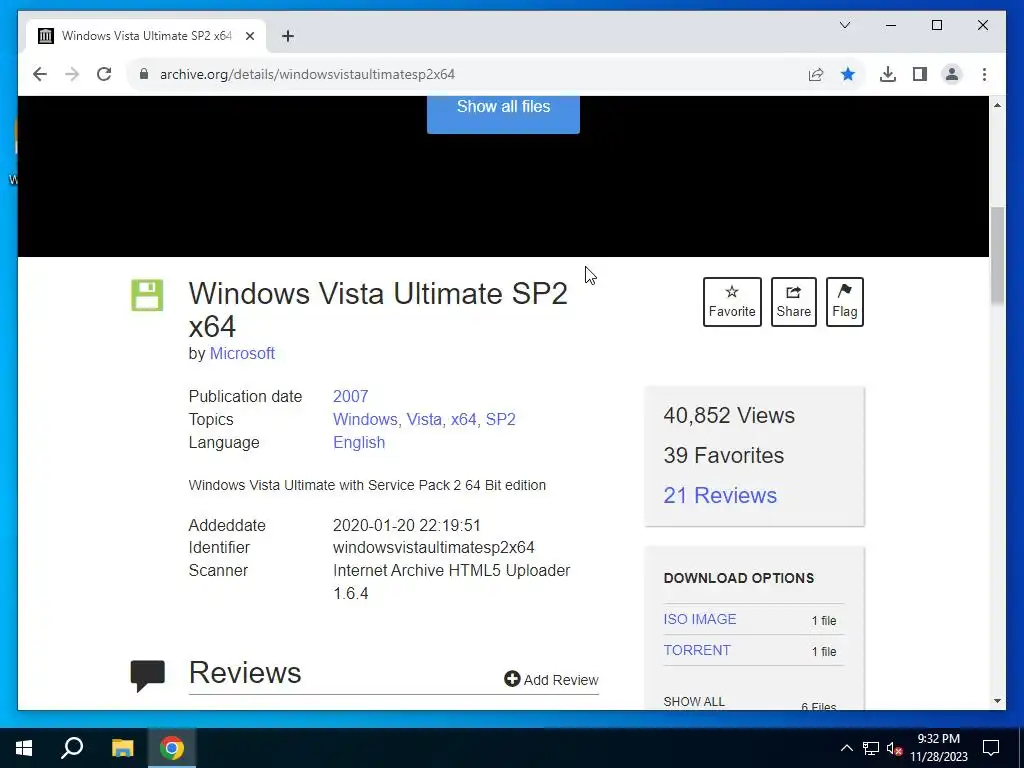Screen dimensions: 1024x768
Task: Open the Chrome profile menu
Action: [952, 74]
